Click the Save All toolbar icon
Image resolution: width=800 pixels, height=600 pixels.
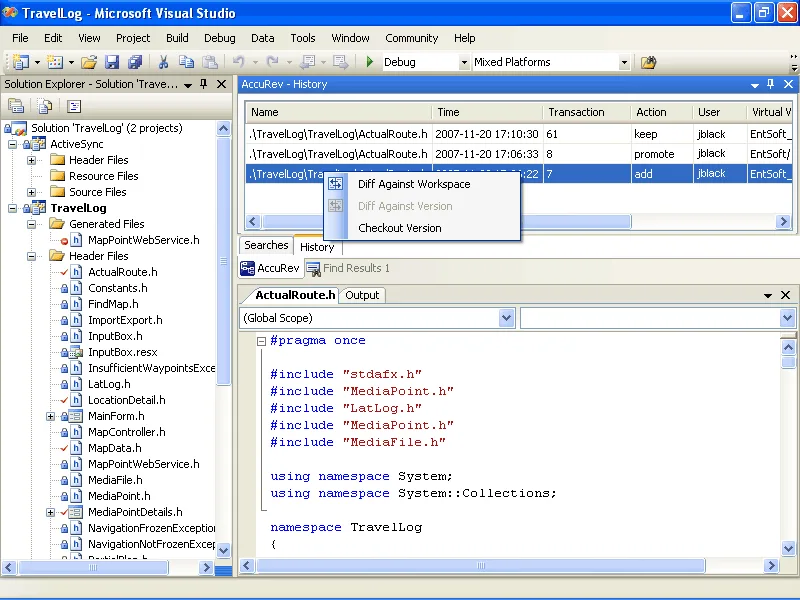[x=135, y=62]
